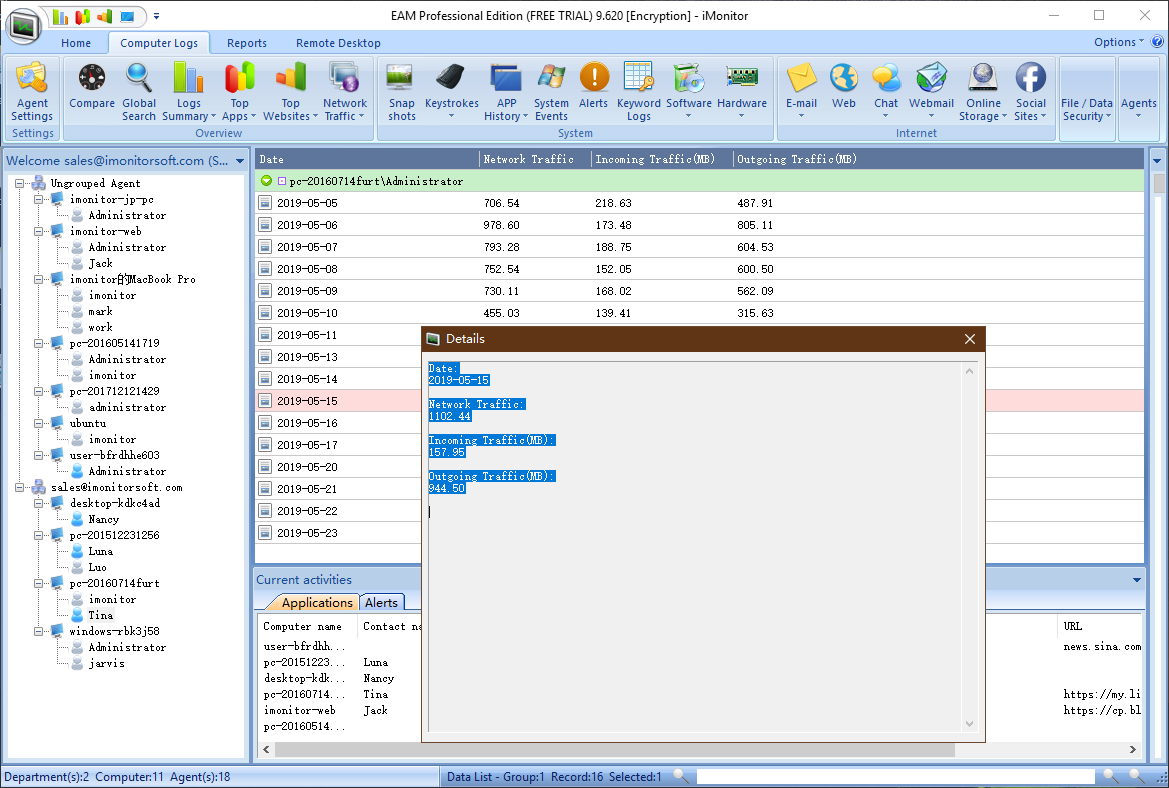Open E-mail logs

click(801, 92)
